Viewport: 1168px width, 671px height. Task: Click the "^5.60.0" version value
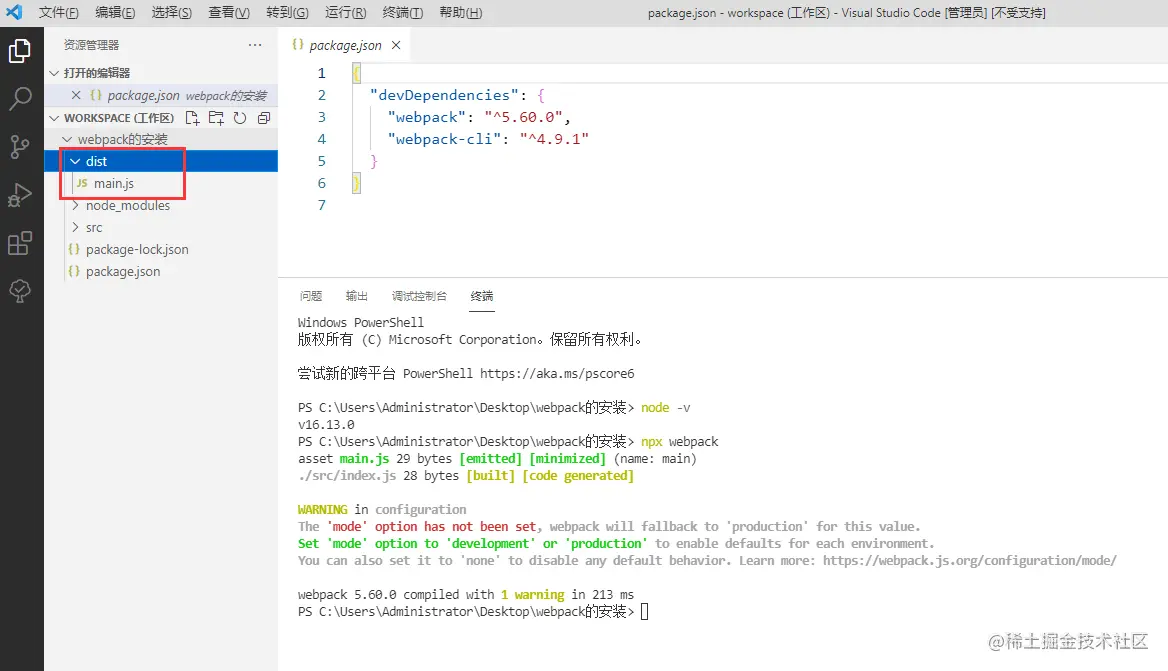524,118
